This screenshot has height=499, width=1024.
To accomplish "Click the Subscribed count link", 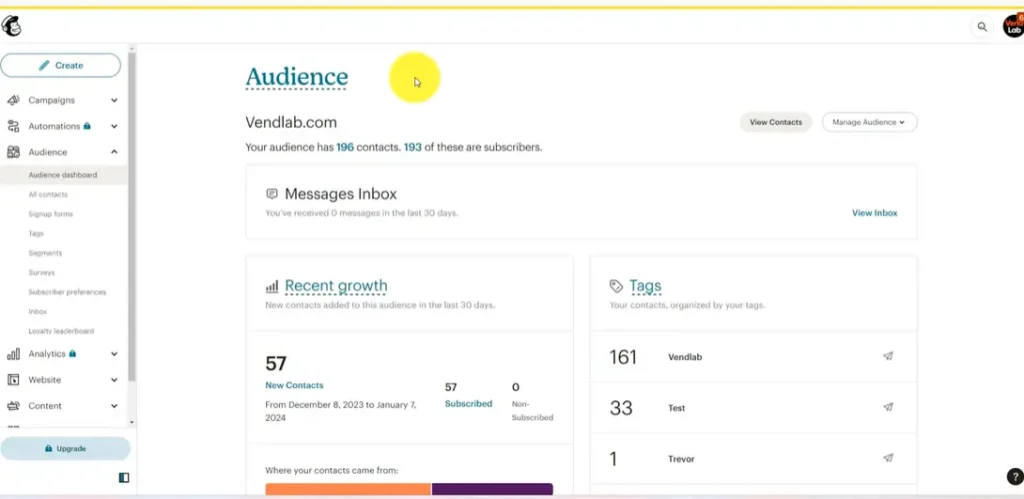I will 468,404.
